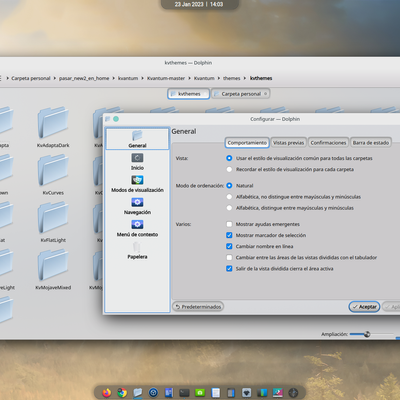Expand breadcrumb arrow before themes
This screenshot has width=400, height=400.
219,78
